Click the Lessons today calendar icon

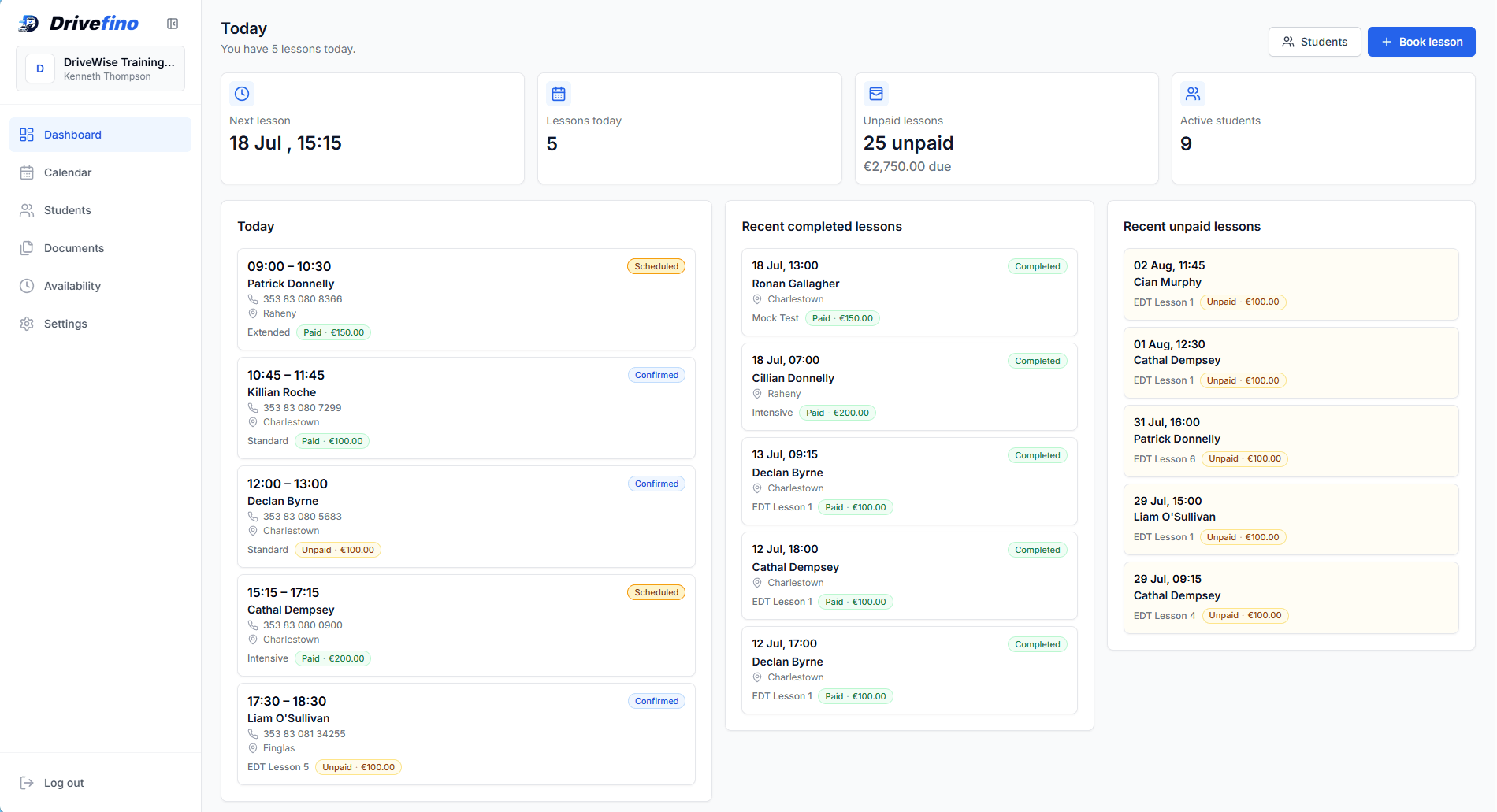559,94
